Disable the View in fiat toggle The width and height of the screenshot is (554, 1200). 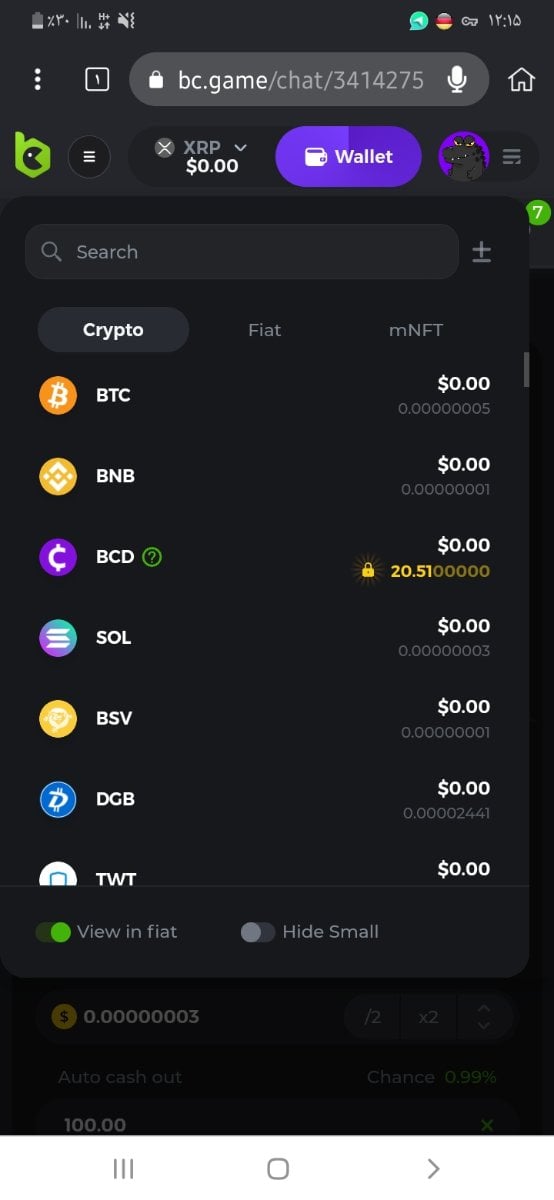[x=53, y=932]
